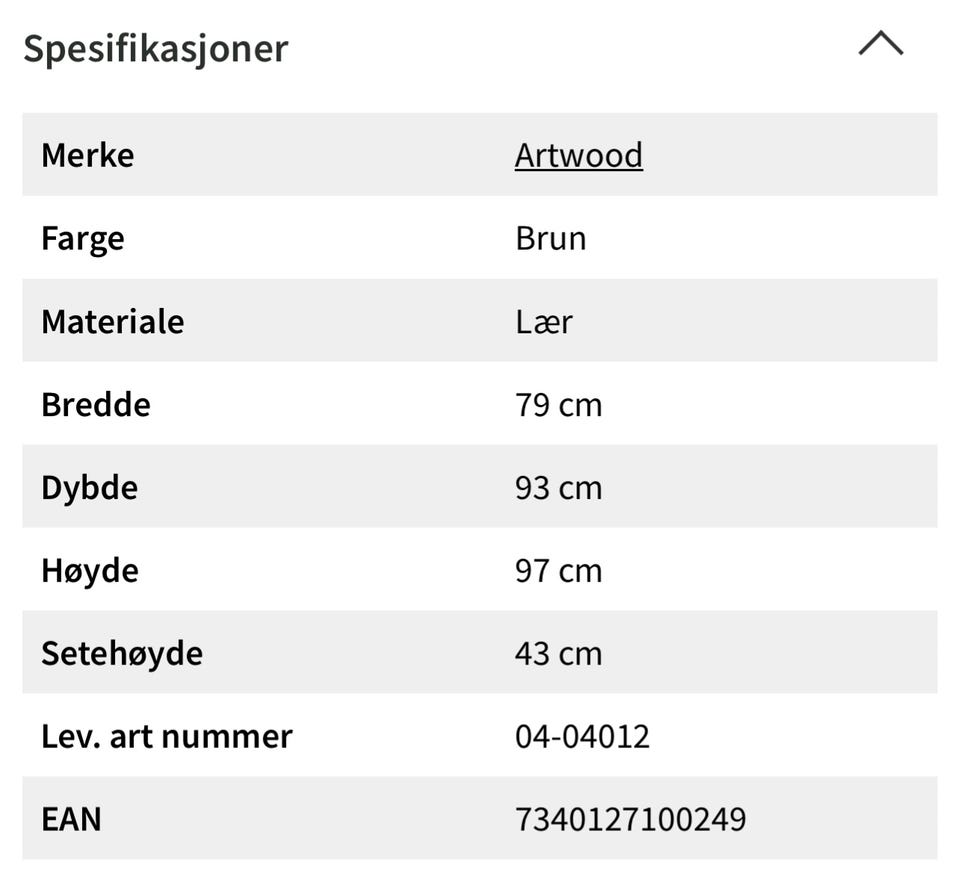
Task: Click the Materiale row label
Action: click(x=113, y=321)
